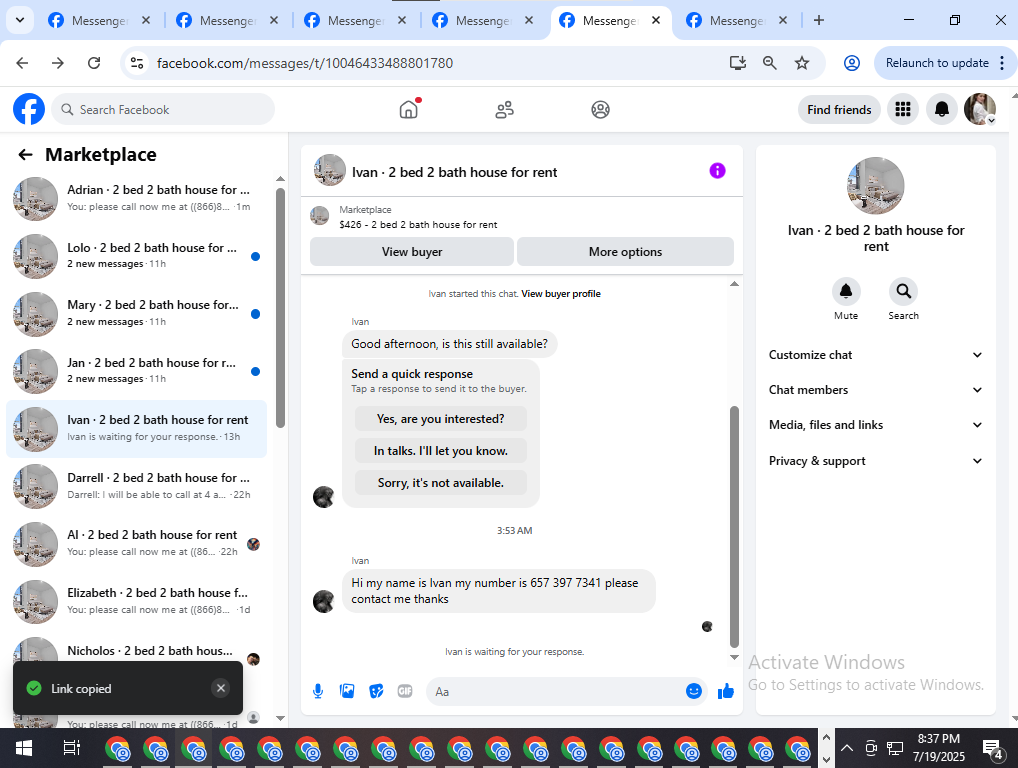1018x768 pixels.
Task: Expand Media, files and links section
Action: [875, 425]
